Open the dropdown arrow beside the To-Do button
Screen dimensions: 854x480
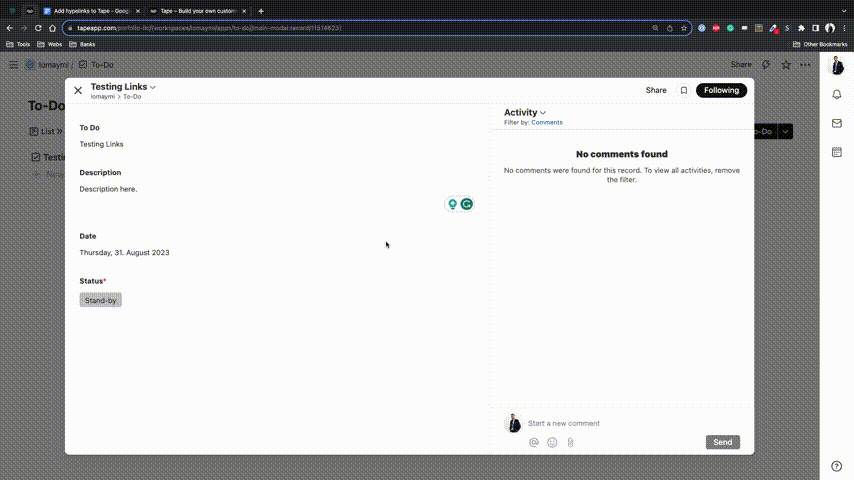[x=785, y=131]
